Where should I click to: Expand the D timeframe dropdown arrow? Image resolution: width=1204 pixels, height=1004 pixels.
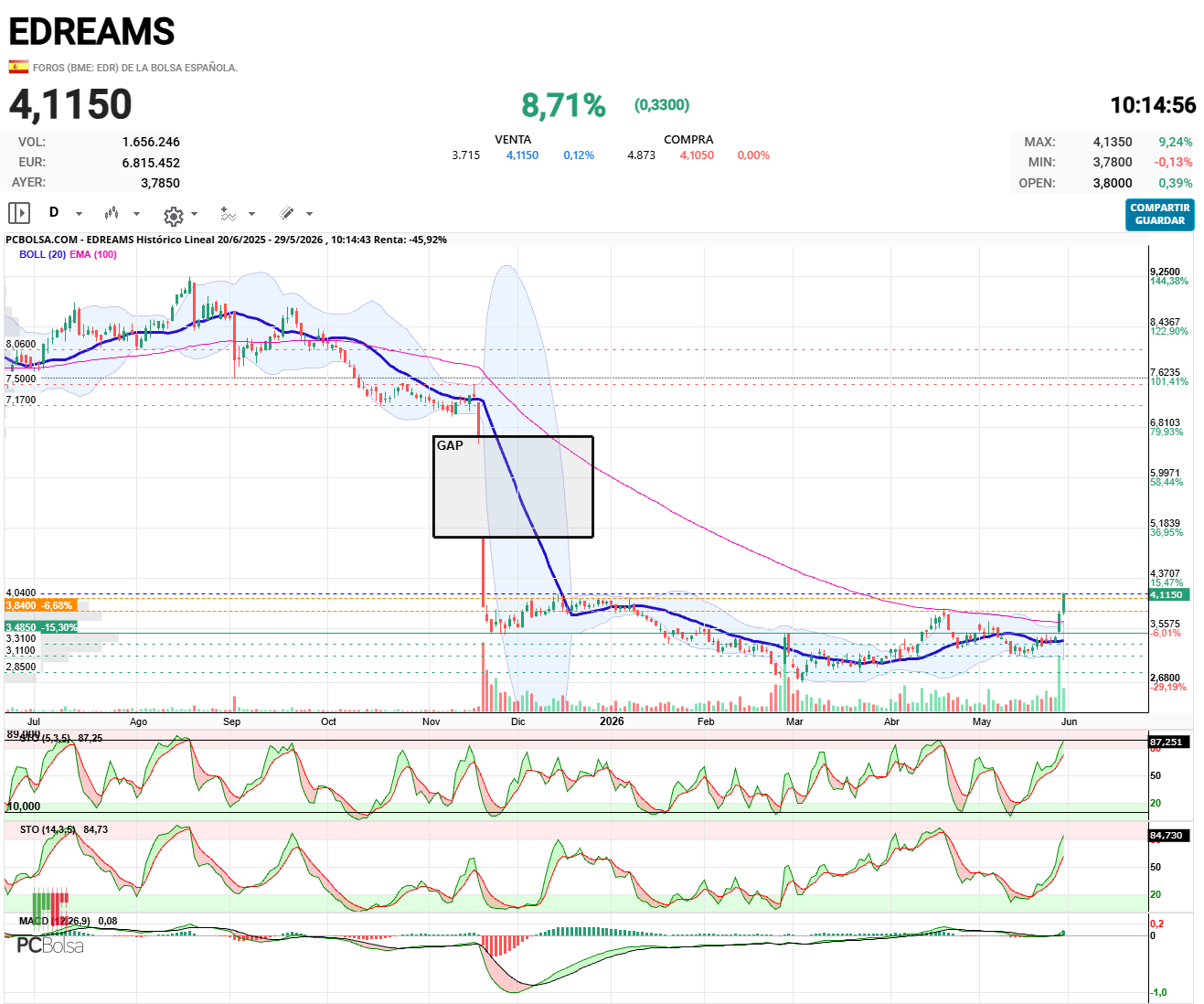point(79,214)
